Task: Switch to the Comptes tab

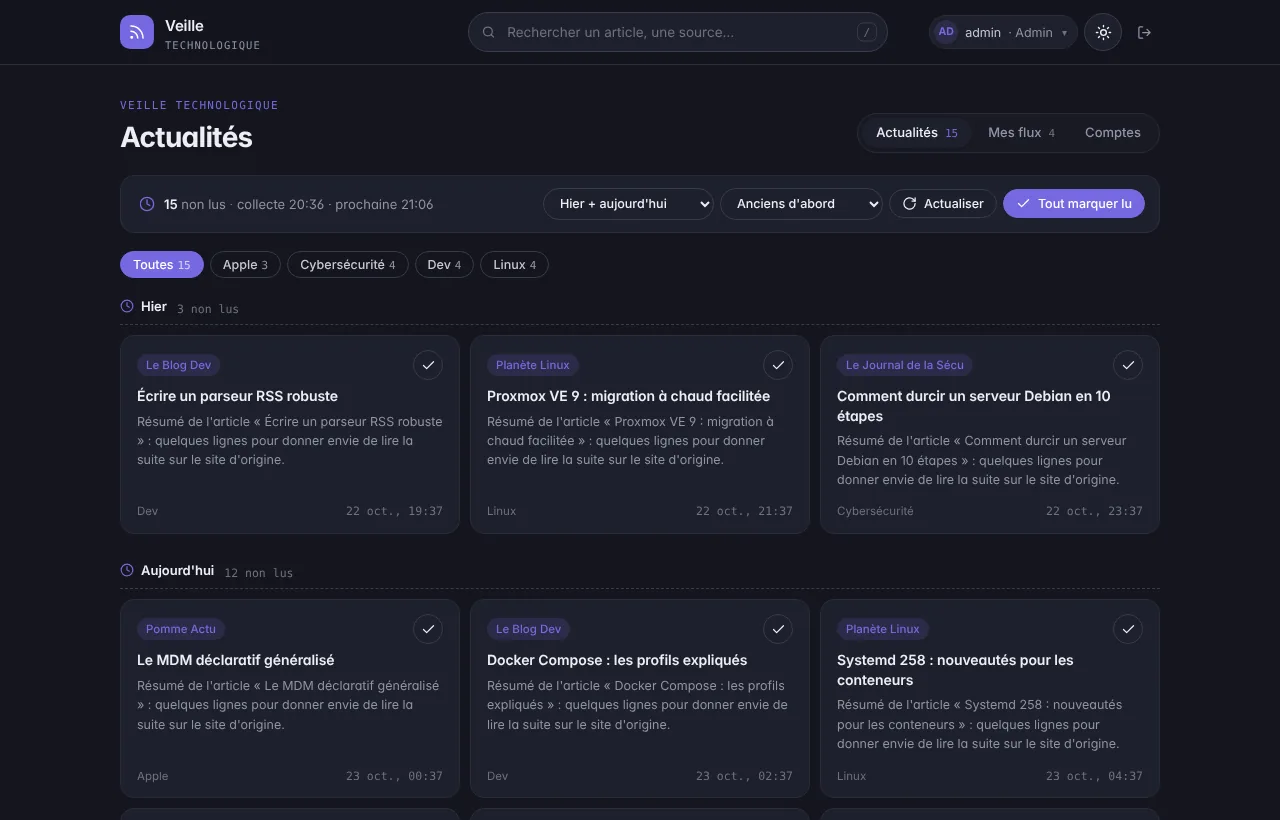Action: click(1113, 133)
